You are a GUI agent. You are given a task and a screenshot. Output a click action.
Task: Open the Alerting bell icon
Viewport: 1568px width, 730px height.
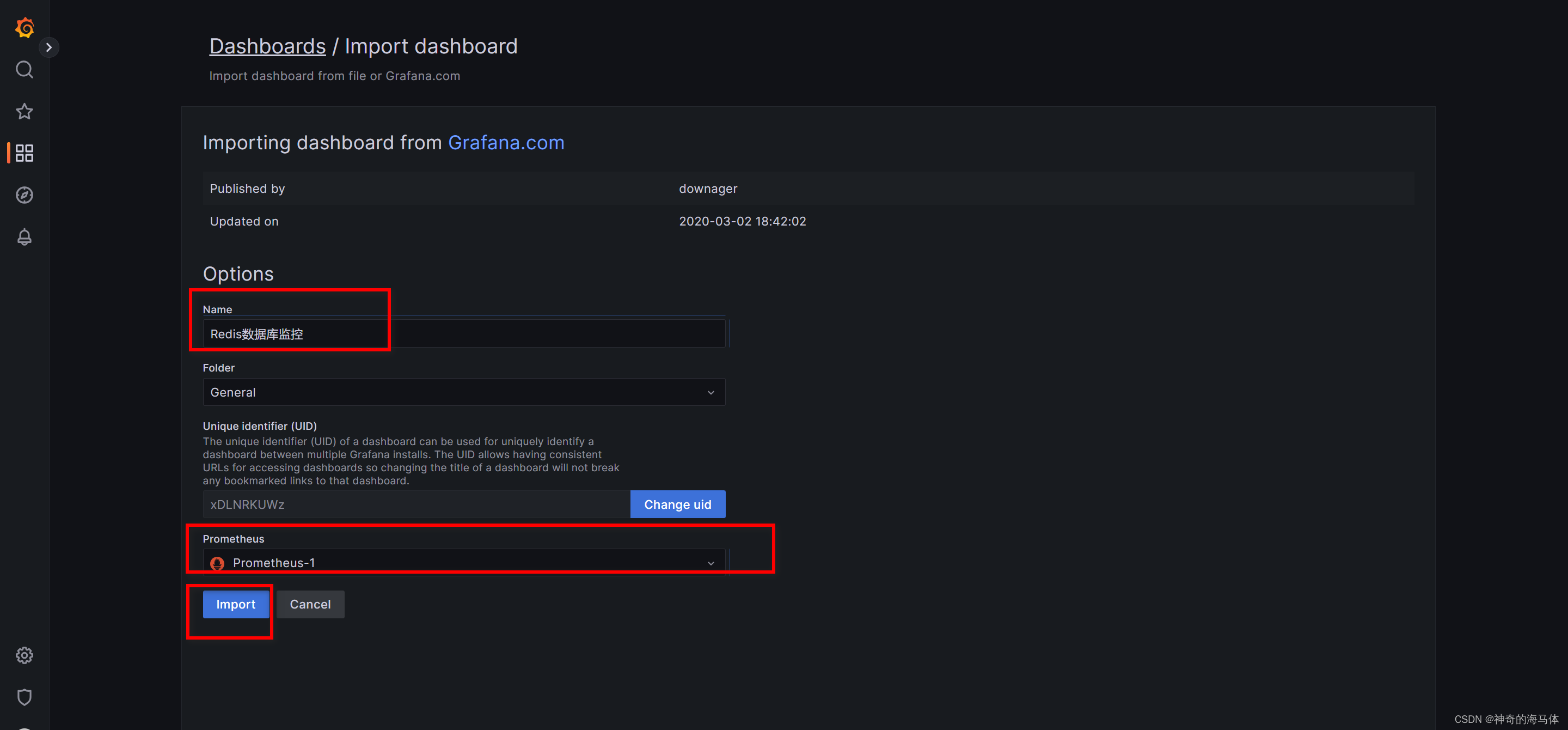tap(24, 237)
